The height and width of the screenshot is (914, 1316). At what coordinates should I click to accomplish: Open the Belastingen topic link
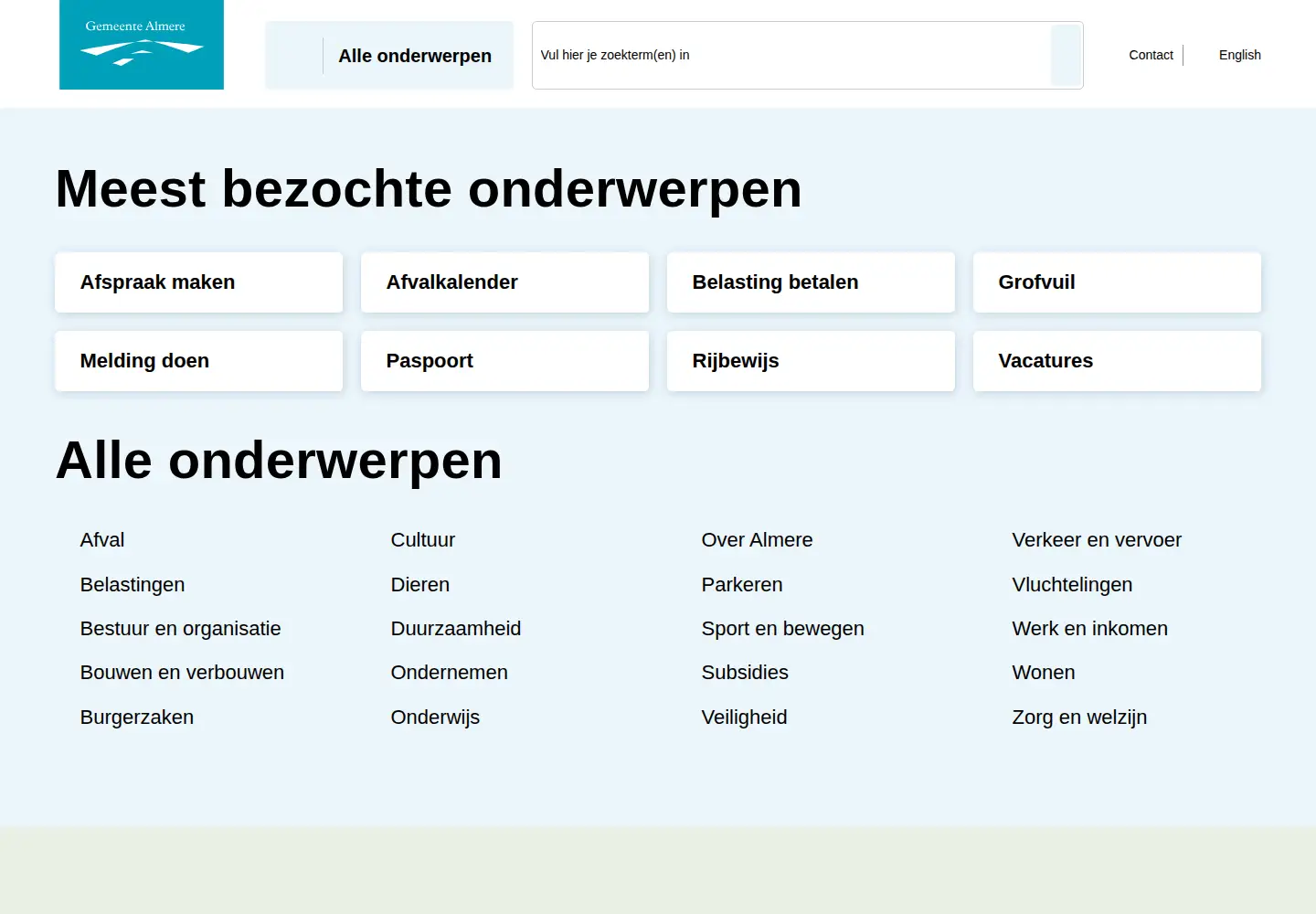pos(133,585)
